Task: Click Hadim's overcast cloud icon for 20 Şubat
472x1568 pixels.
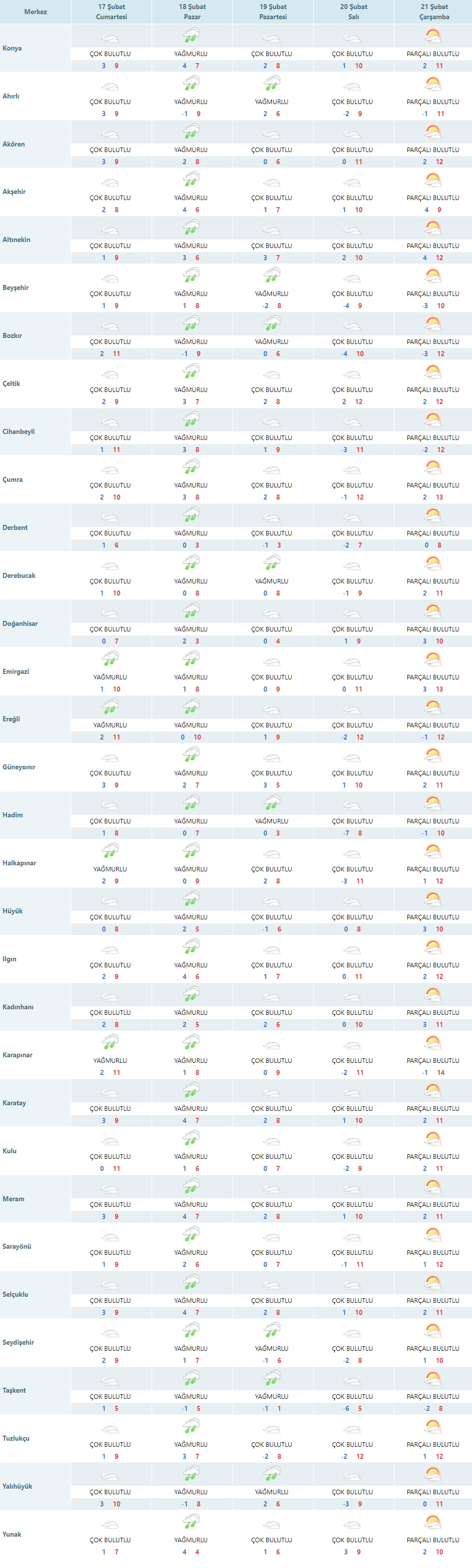Action: [x=352, y=807]
